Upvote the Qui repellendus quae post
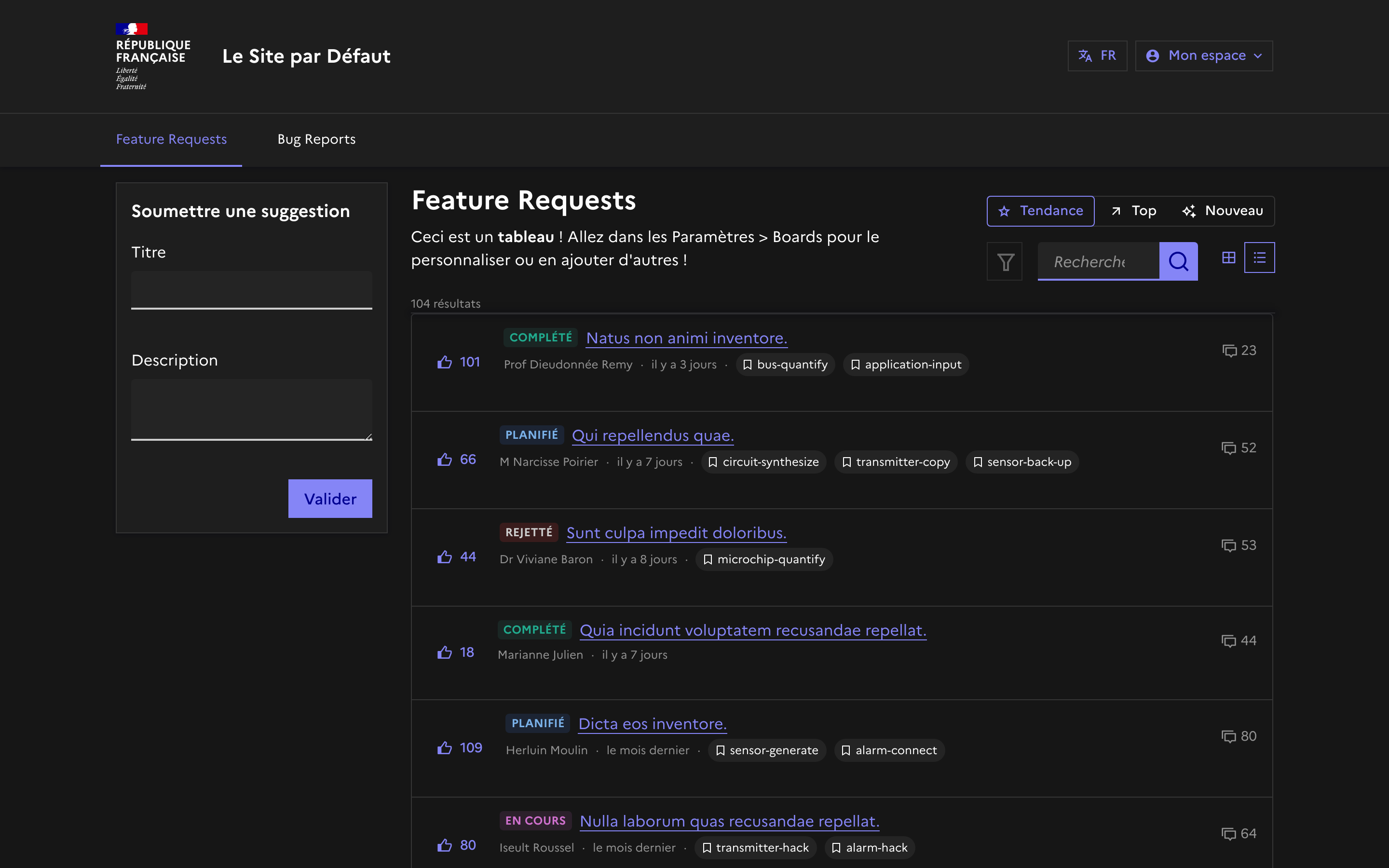This screenshot has height=868, width=1389. 445,459
